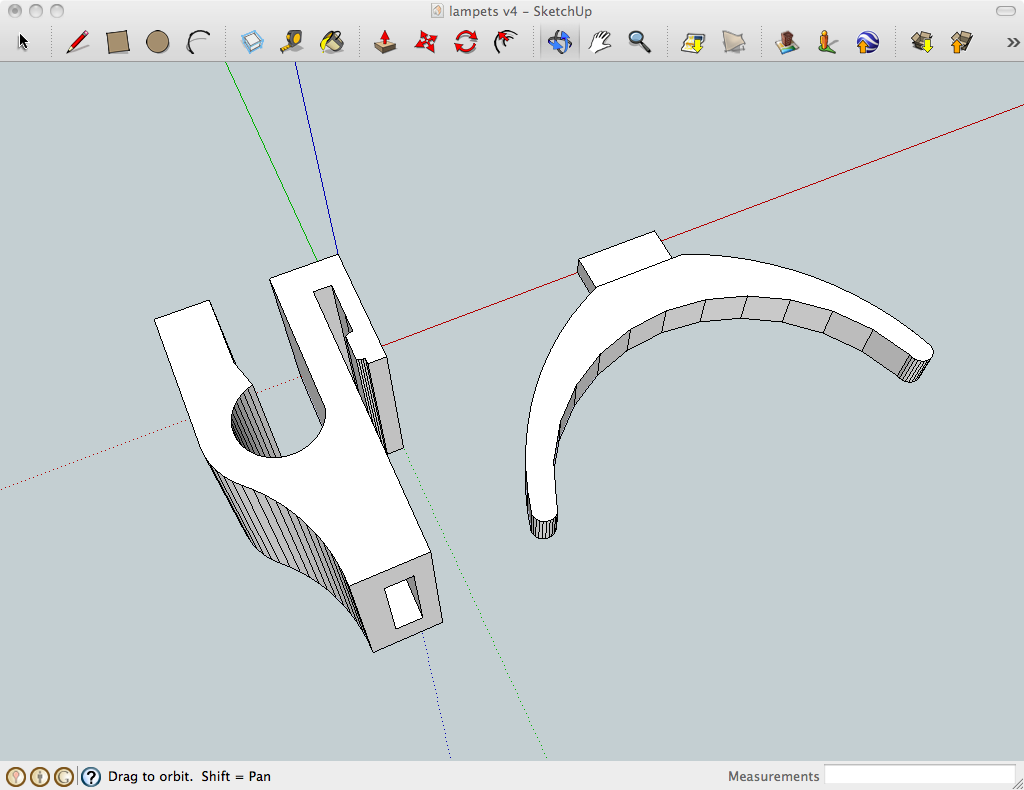The width and height of the screenshot is (1024, 790).
Task: Choose the Paint Bucket tool
Action: [x=331, y=42]
